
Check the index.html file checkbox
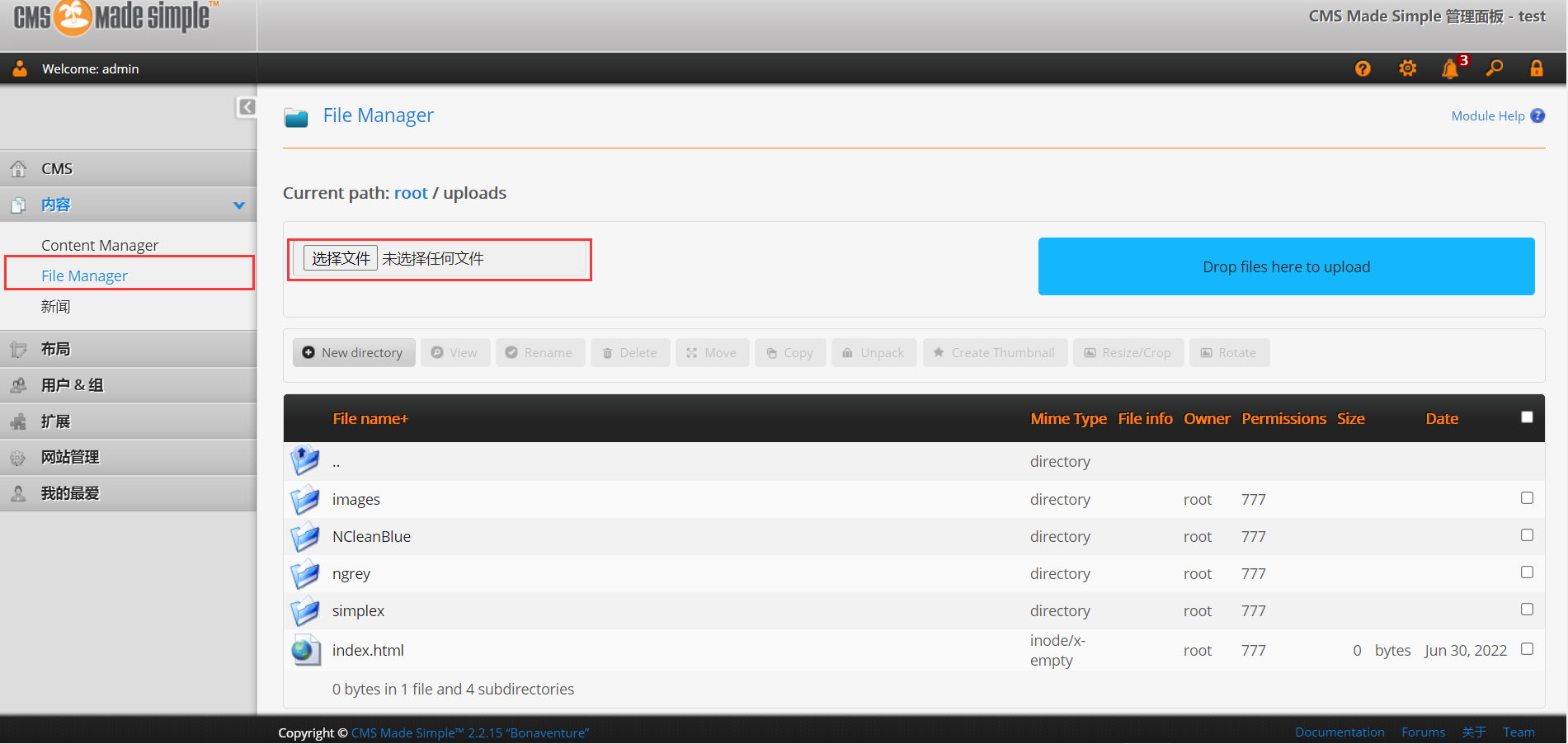pyautogui.click(x=1527, y=649)
